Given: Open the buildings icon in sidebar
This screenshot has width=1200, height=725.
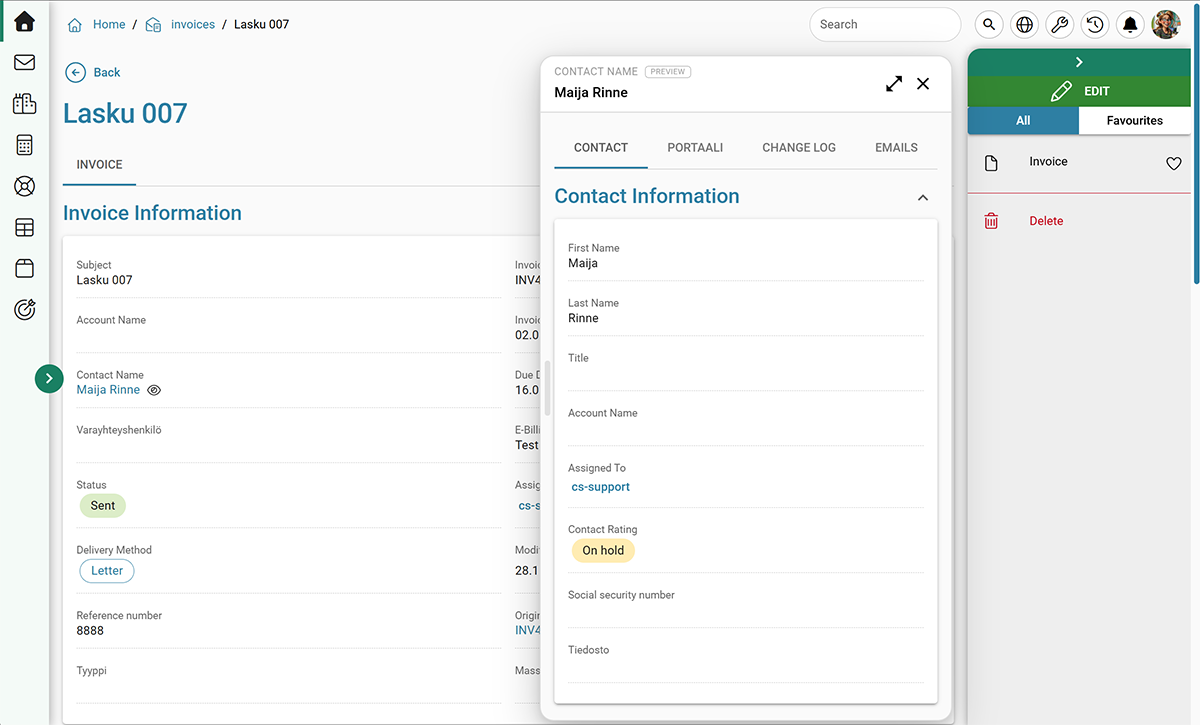Looking at the screenshot, I should 24,103.
